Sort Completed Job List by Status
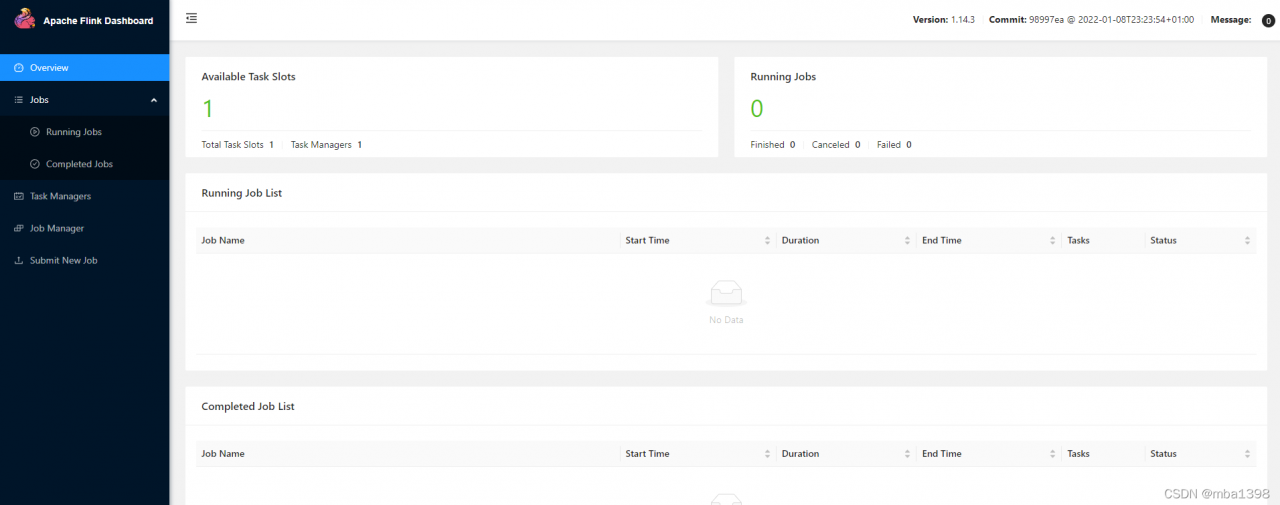Viewport: 1280px width, 505px height. pos(1248,454)
